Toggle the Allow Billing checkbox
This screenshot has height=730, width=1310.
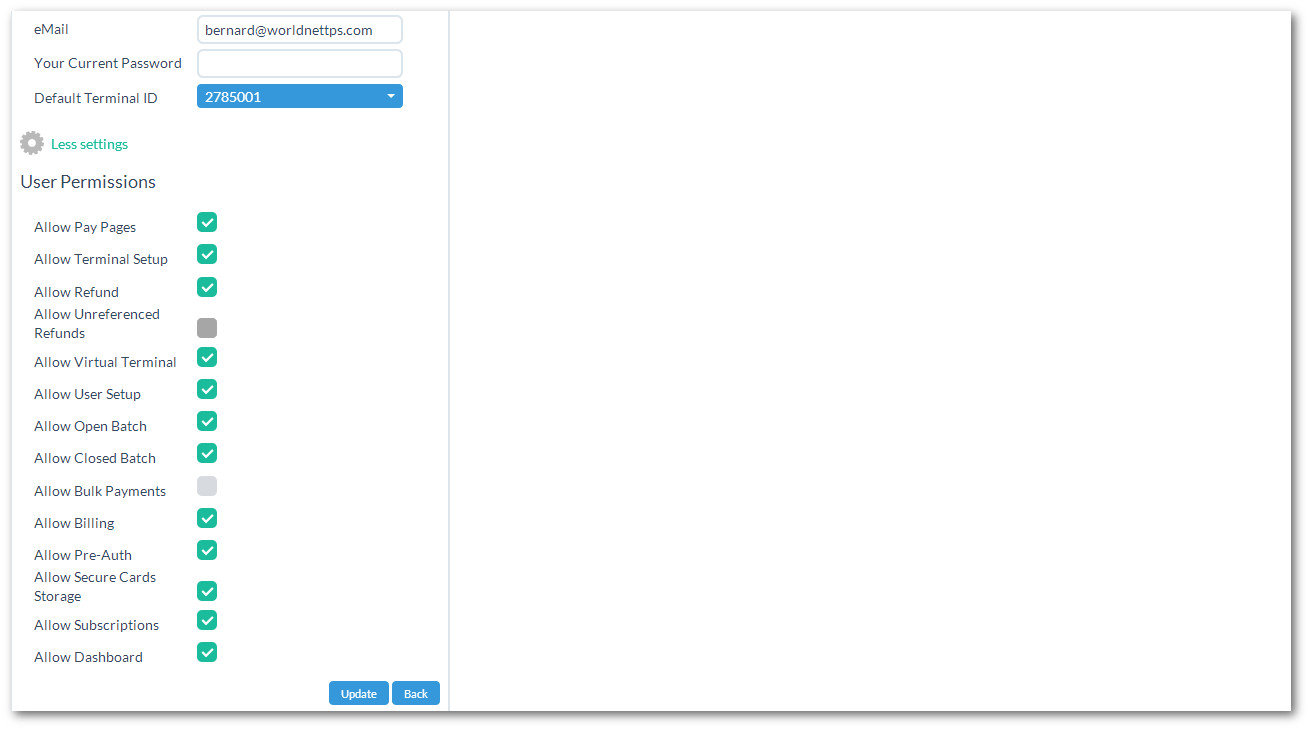(207, 518)
